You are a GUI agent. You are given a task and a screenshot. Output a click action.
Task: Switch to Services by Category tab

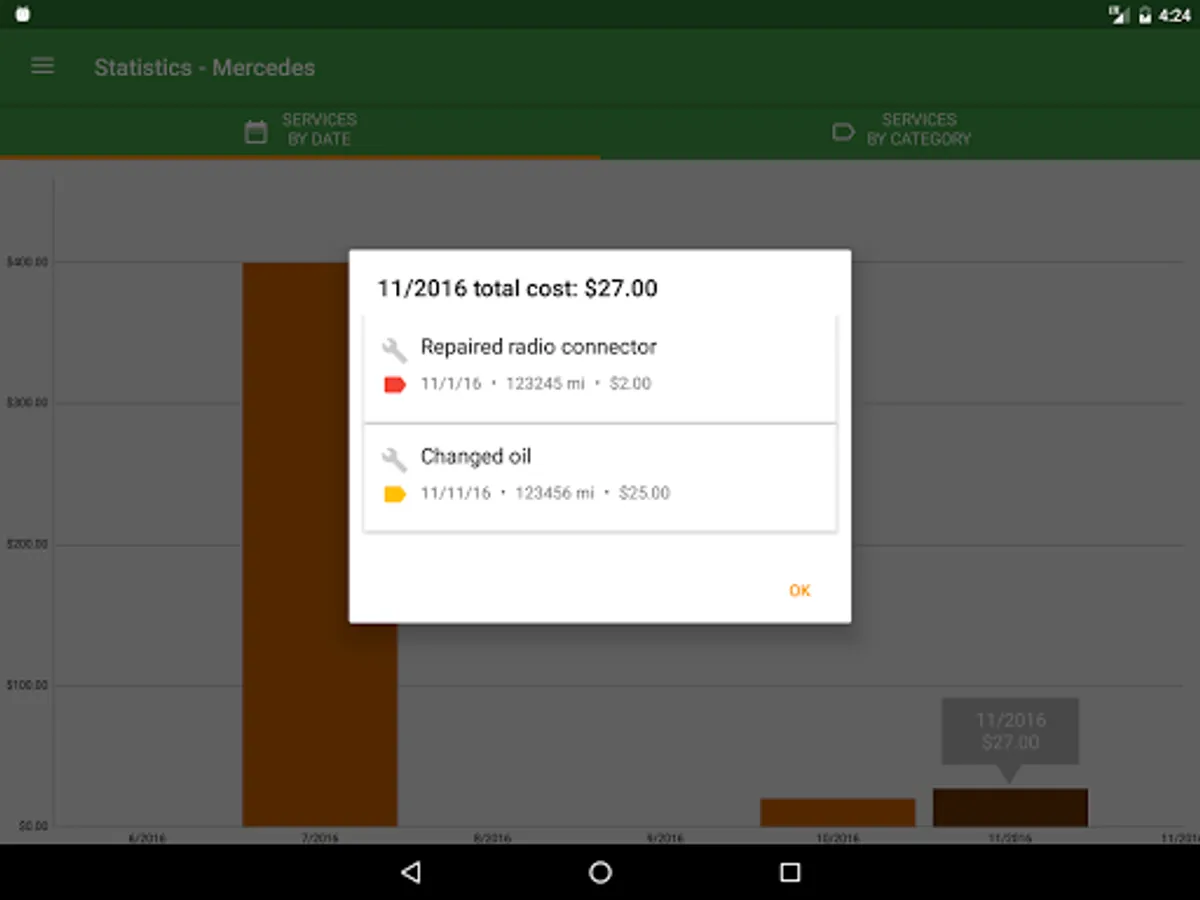[x=900, y=131]
